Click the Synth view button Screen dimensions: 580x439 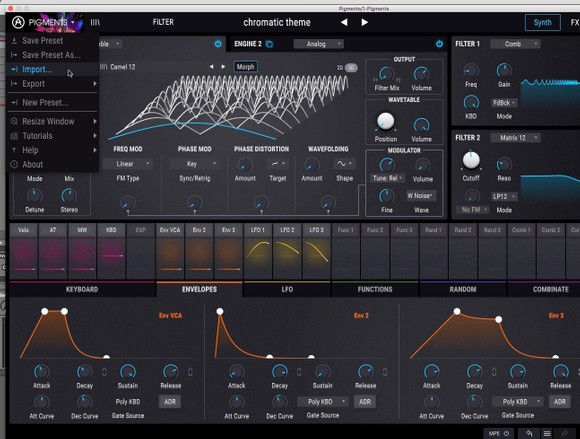pyautogui.click(x=543, y=23)
